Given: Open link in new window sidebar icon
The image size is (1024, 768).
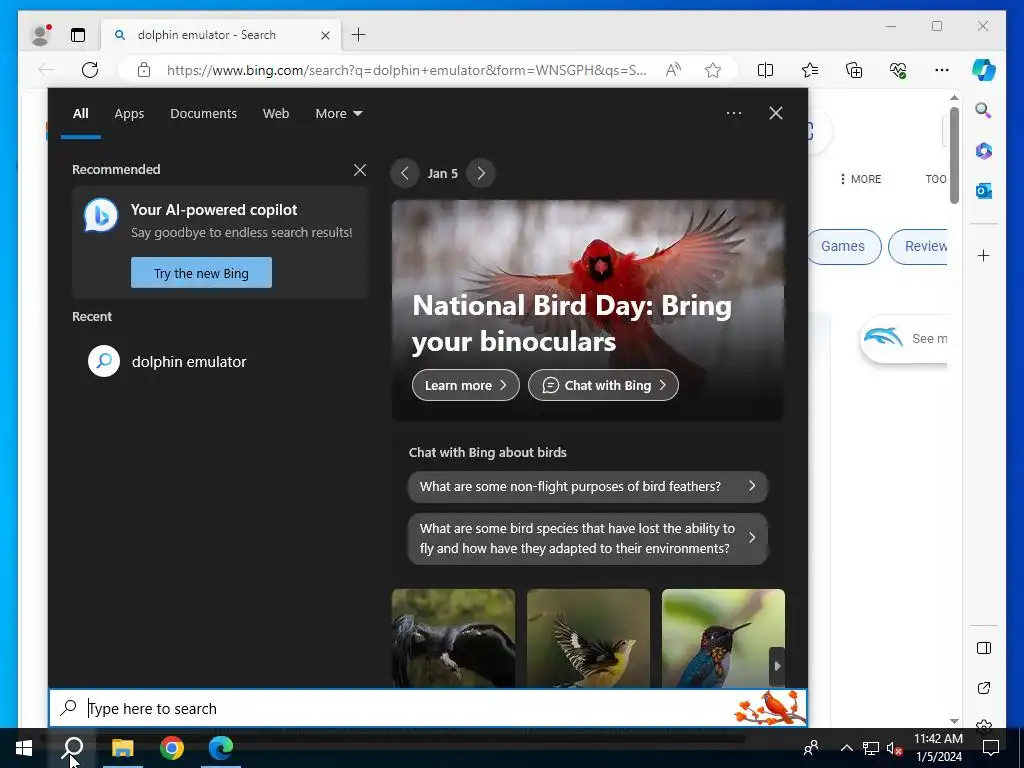Looking at the screenshot, I should (x=984, y=688).
